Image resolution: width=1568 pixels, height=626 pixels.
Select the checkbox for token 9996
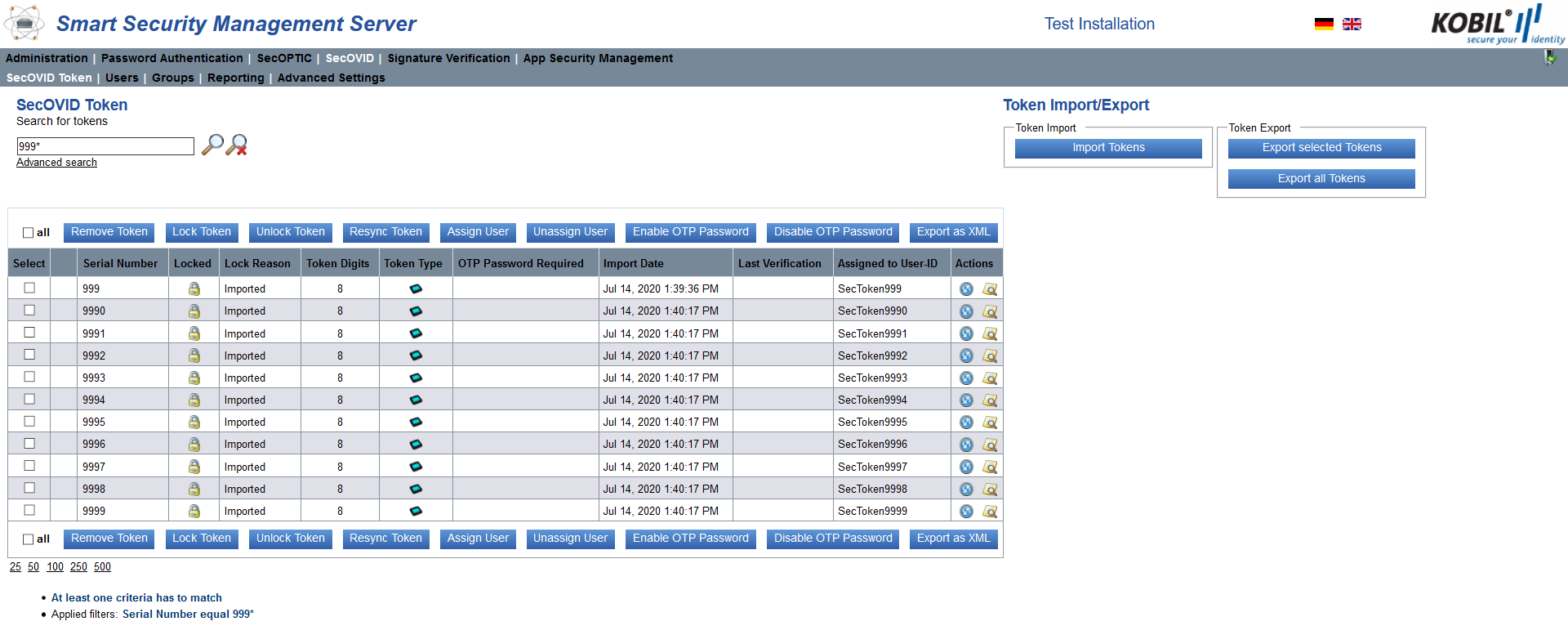(29, 443)
